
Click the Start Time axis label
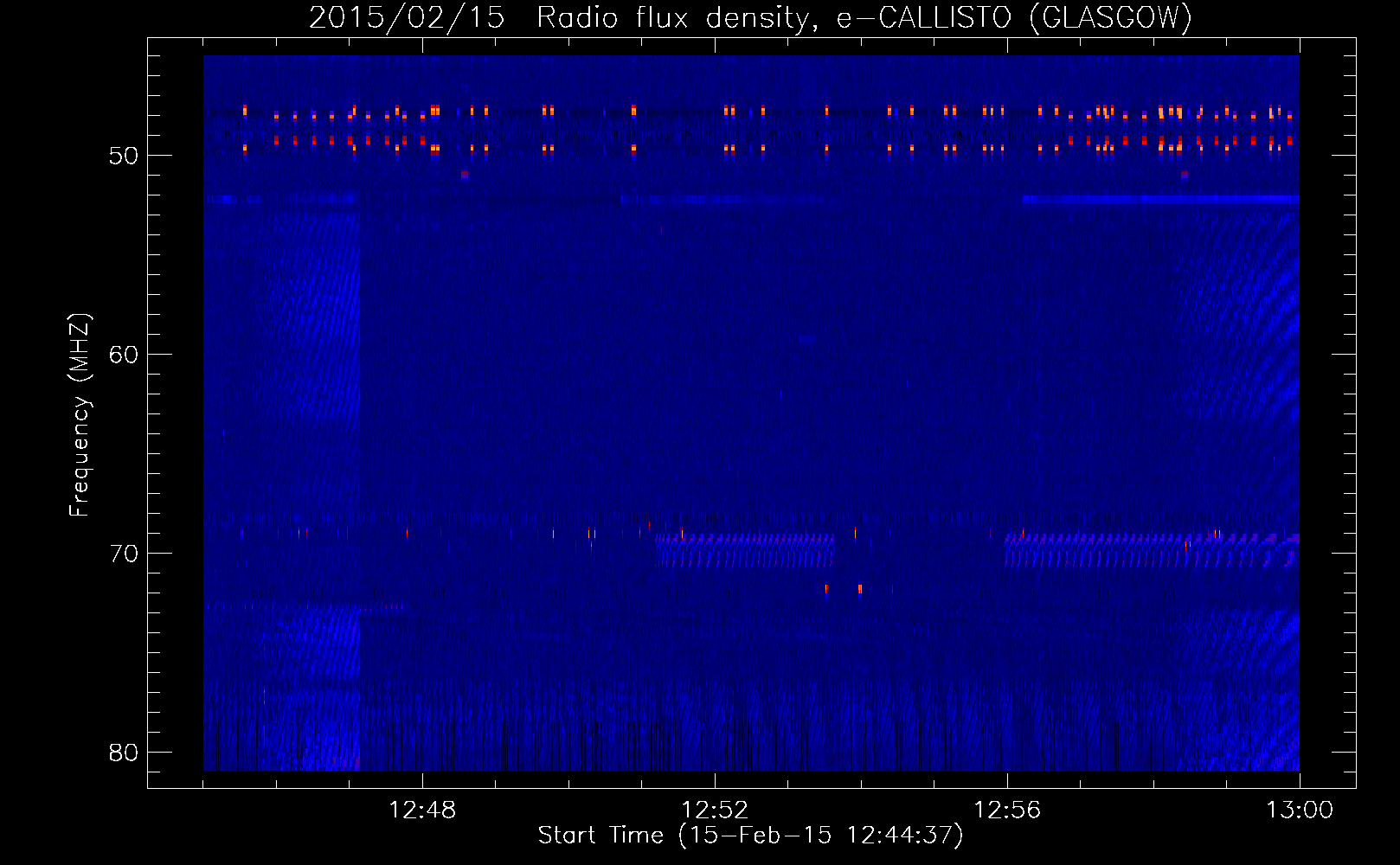tap(750, 836)
